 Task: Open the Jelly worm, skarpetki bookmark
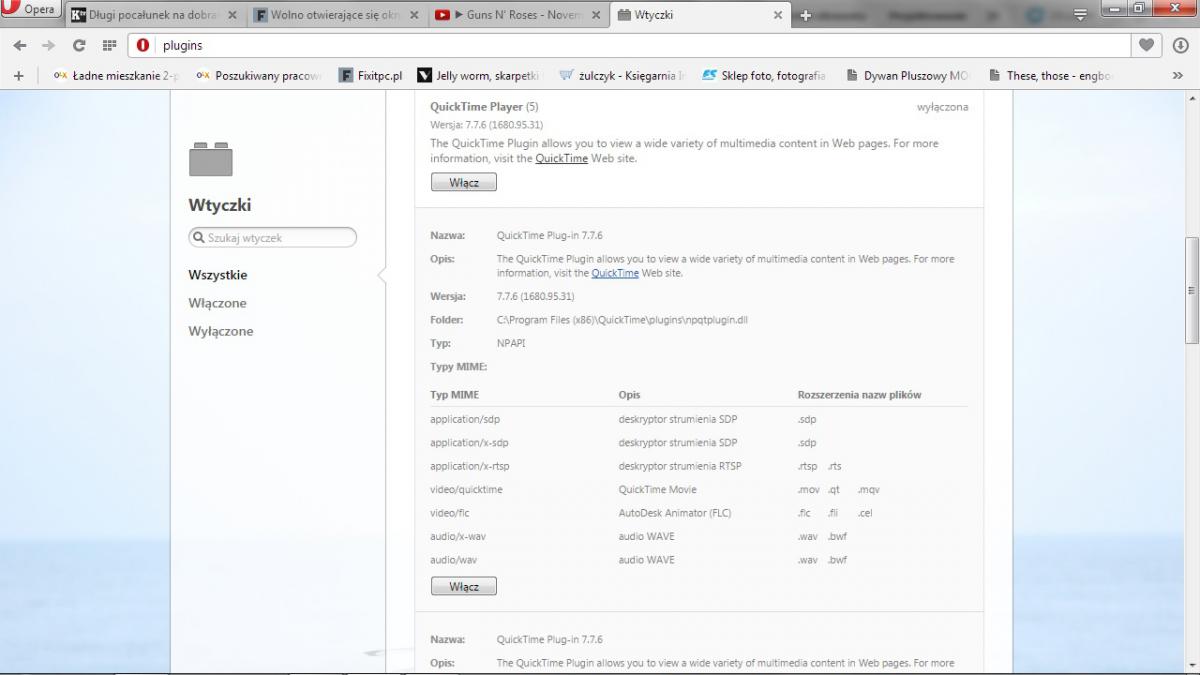tap(479, 75)
